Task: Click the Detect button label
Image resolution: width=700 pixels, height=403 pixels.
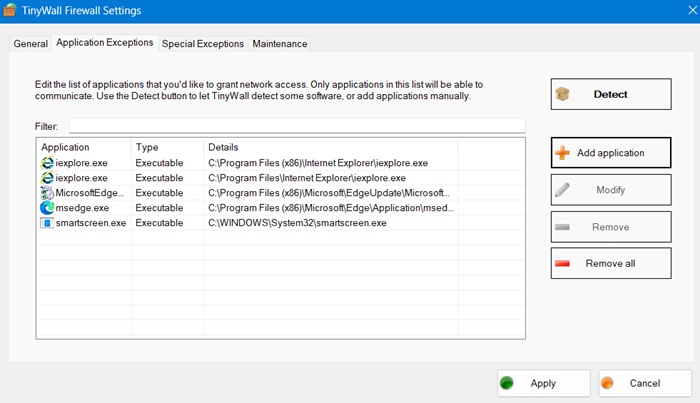Action: point(610,94)
